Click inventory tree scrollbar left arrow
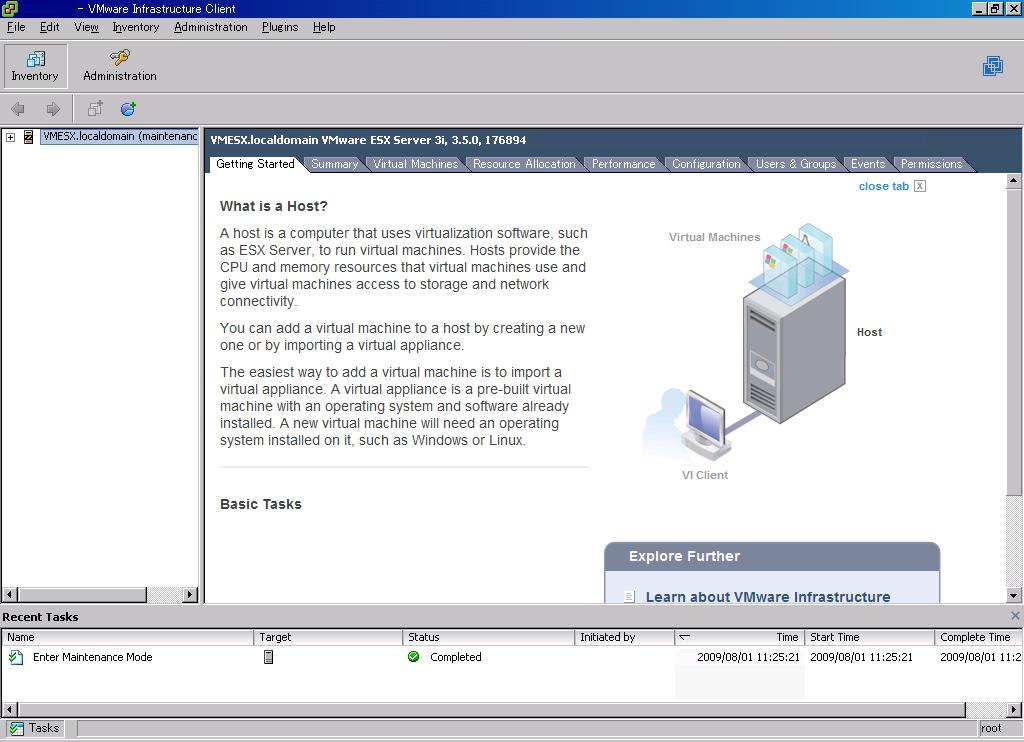This screenshot has height=742, width=1024. click(x=9, y=594)
